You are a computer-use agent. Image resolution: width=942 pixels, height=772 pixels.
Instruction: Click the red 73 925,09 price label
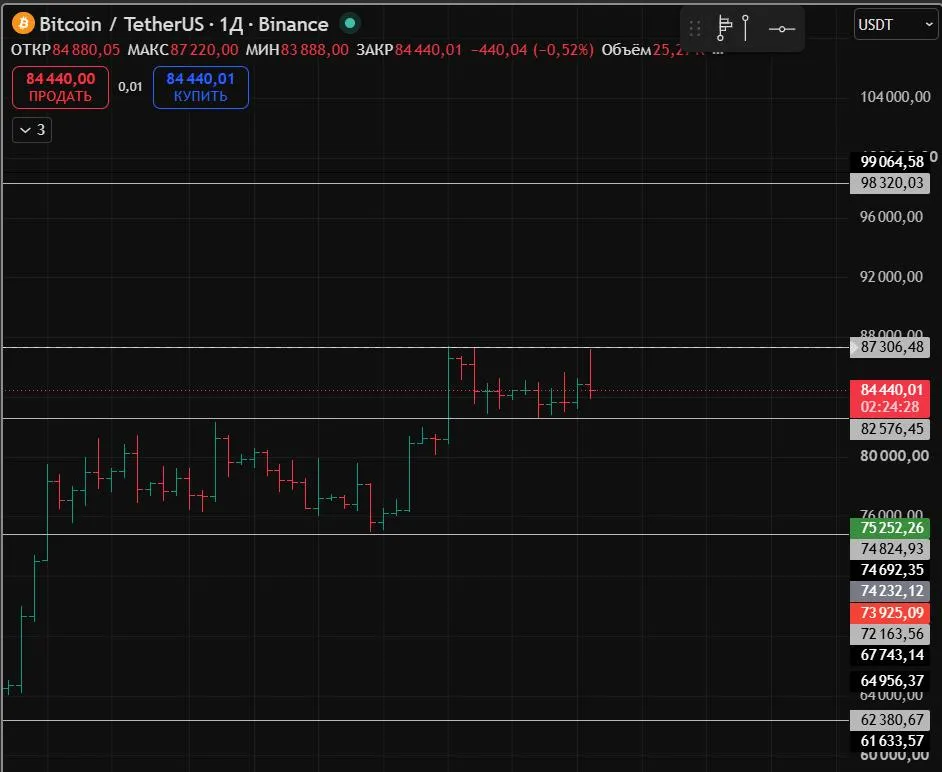click(890, 613)
